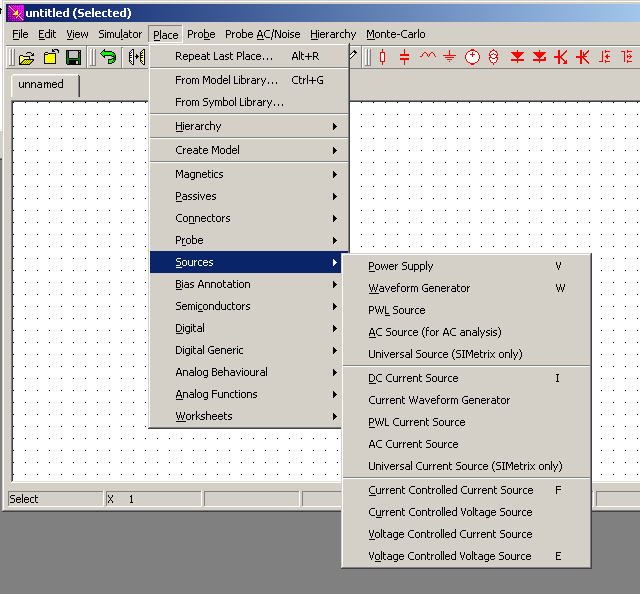Select the unnamed schematic tab
This screenshot has height=594, width=640.
pyautogui.click(x=44, y=85)
